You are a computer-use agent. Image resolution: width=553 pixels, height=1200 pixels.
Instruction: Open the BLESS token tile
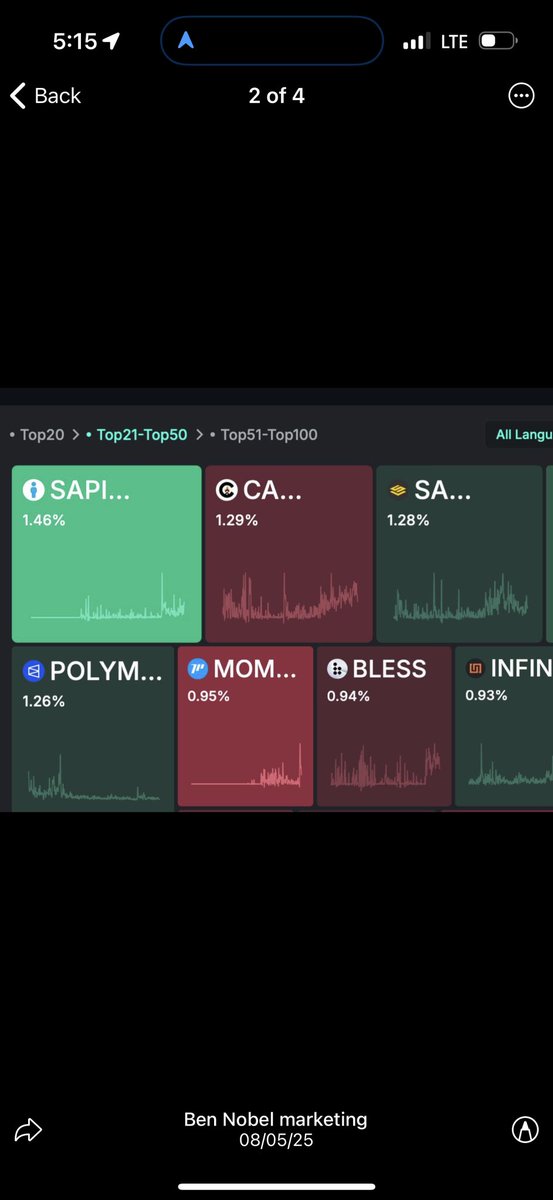[384, 726]
